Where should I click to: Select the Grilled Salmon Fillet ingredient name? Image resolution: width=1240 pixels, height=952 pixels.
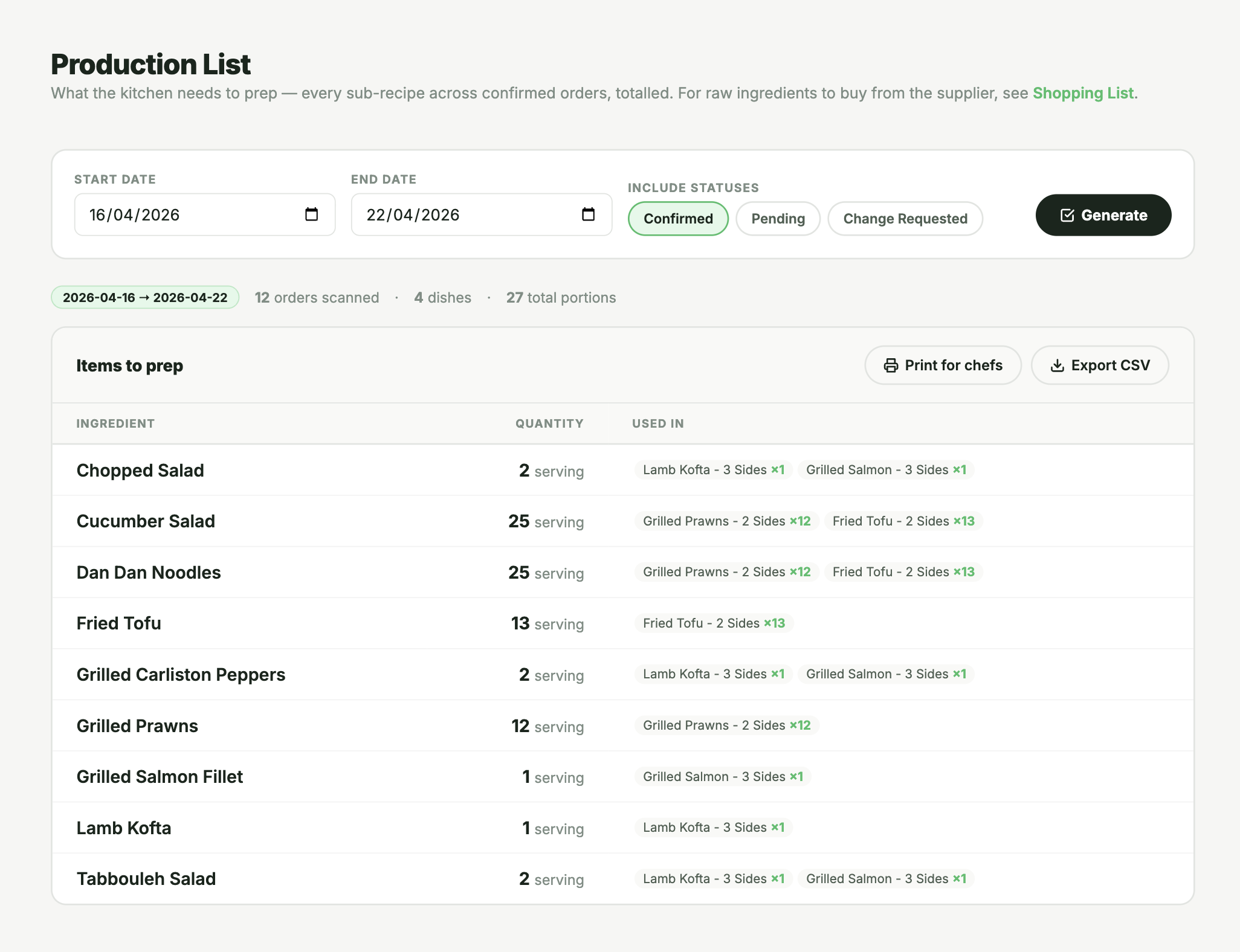pyautogui.click(x=160, y=777)
